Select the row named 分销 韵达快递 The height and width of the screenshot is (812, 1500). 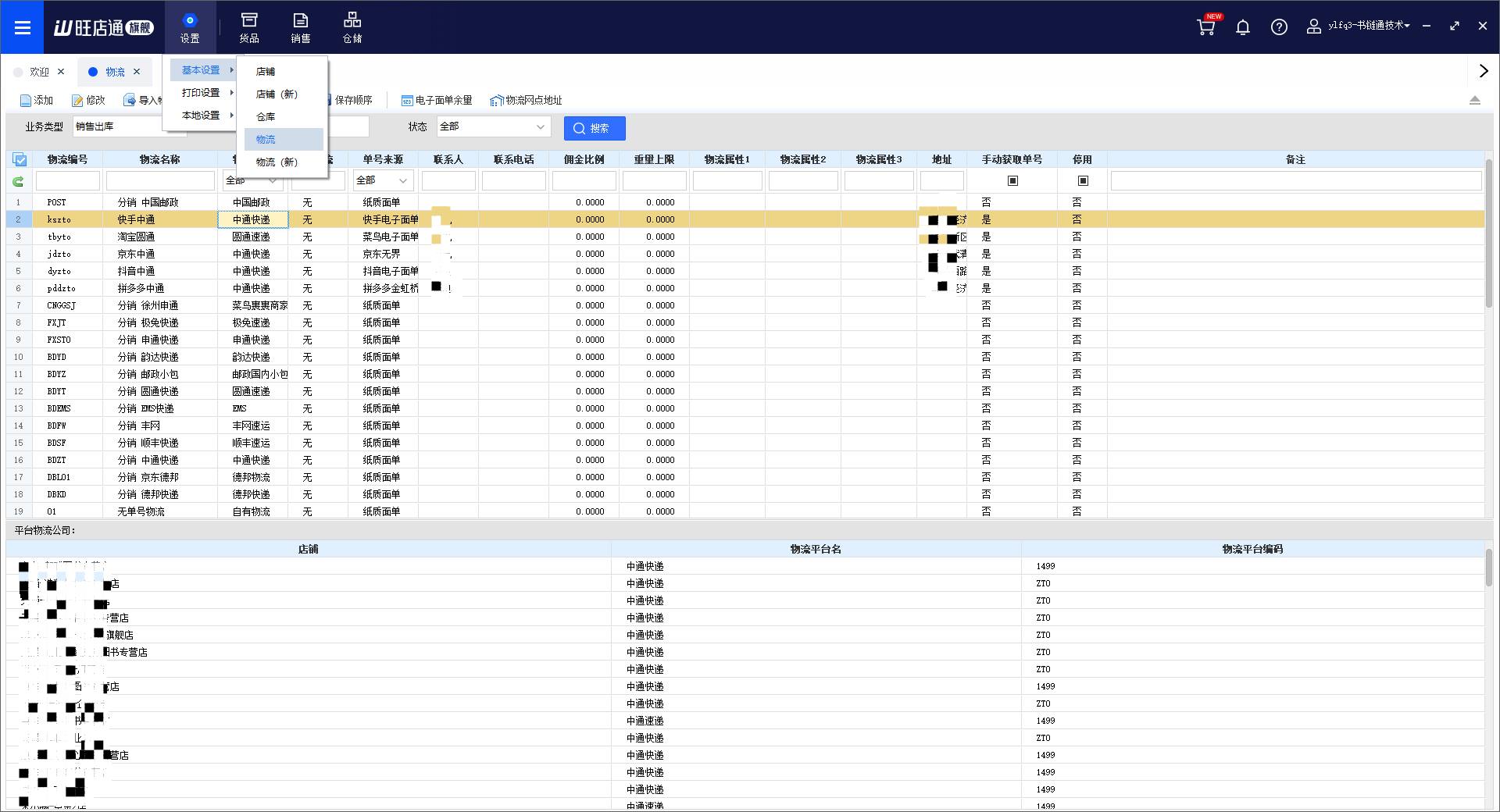(745, 357)
